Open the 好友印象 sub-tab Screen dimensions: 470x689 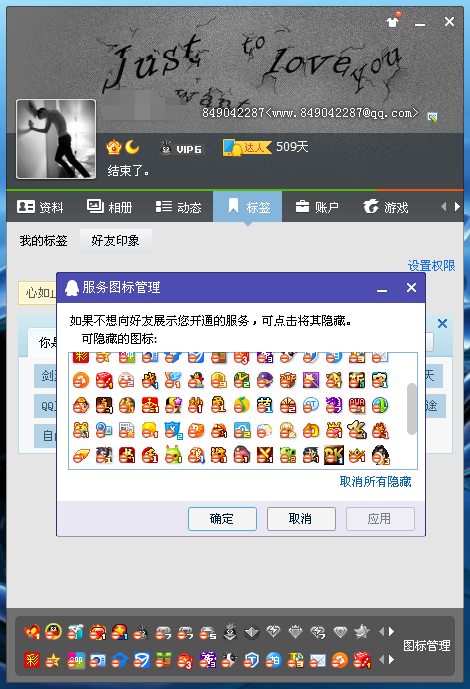point(116,241)
